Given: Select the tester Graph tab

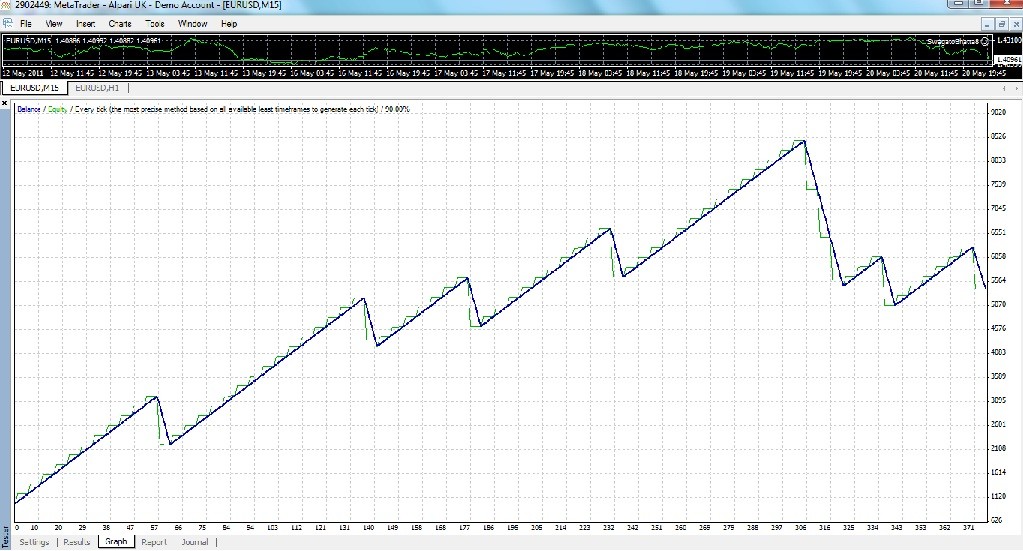Looking at the screenshot, I should pyautogui.click(x=116, y=542).
